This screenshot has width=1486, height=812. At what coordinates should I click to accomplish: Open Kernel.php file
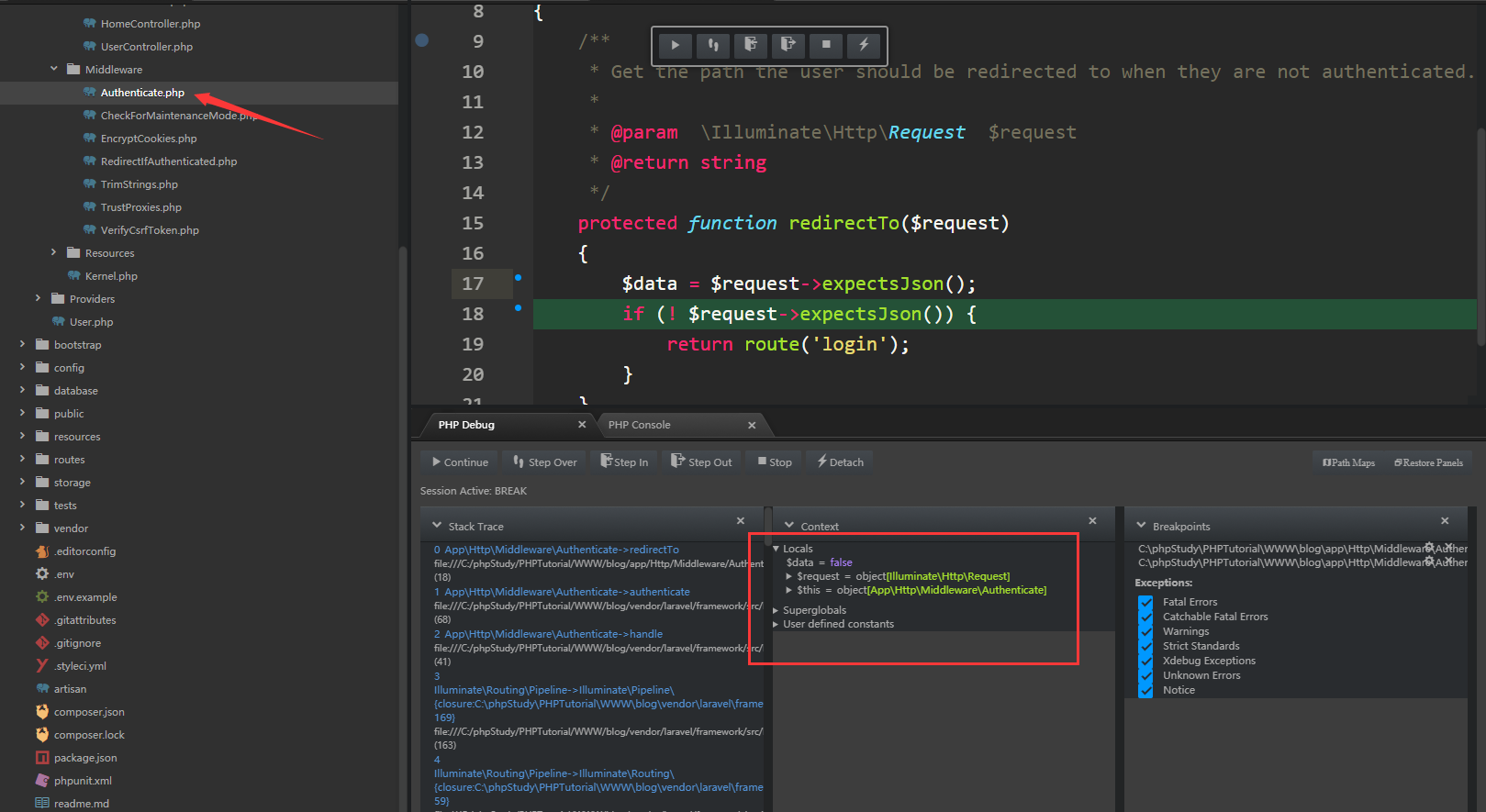pos(111,276)
